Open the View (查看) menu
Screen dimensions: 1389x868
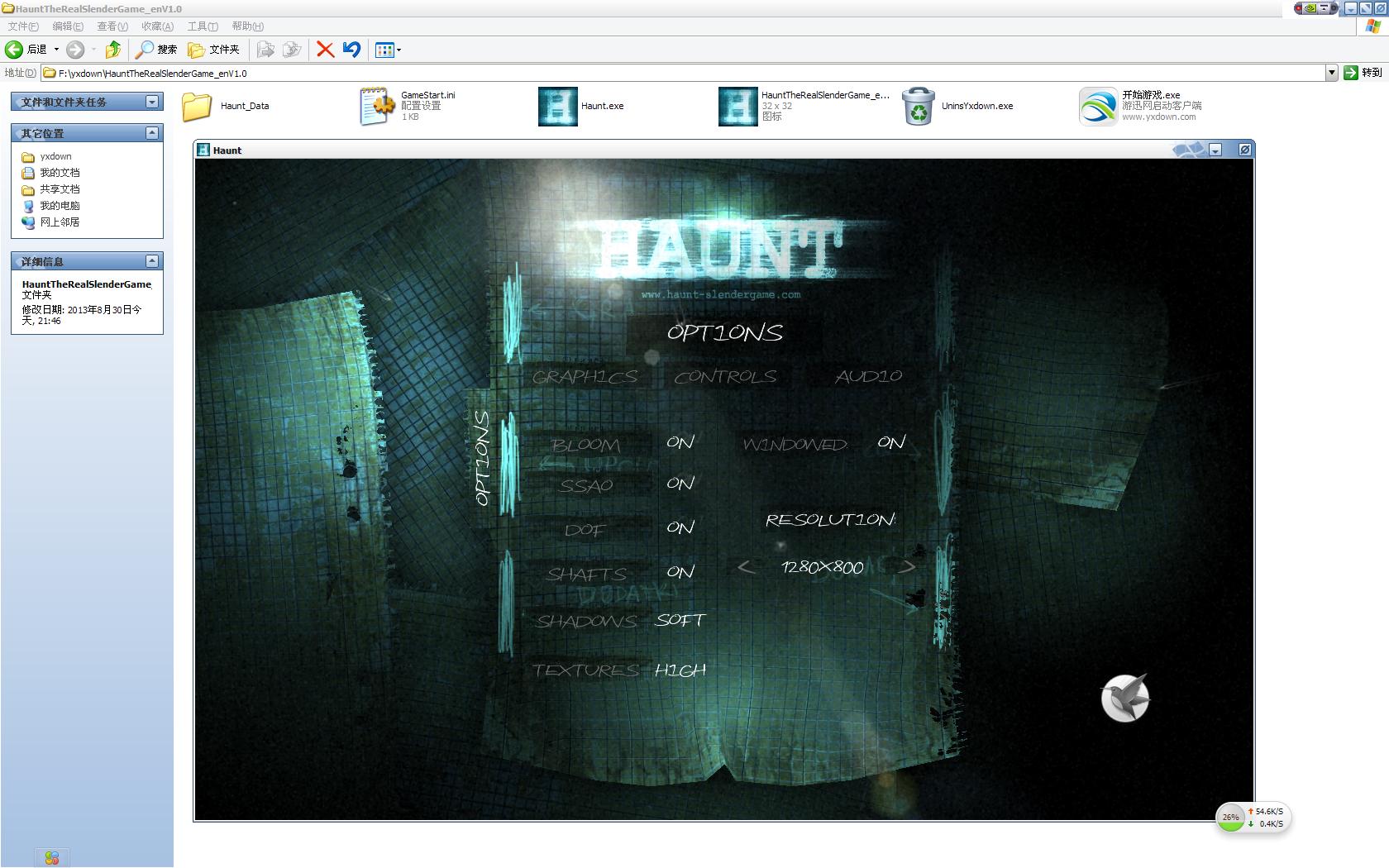pos(112,26)
